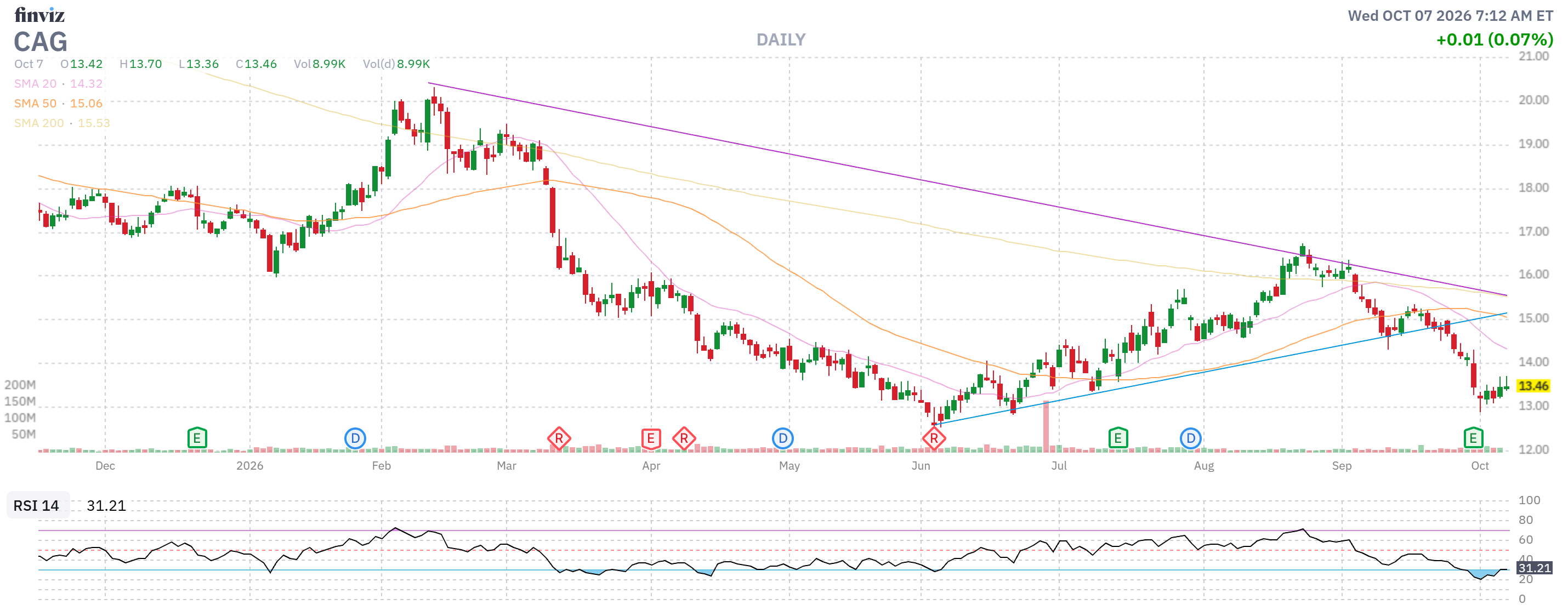Screen dimensions: 1568x616
Task: Click the tall pink volume bar near July
Action: click(1047, 426)
